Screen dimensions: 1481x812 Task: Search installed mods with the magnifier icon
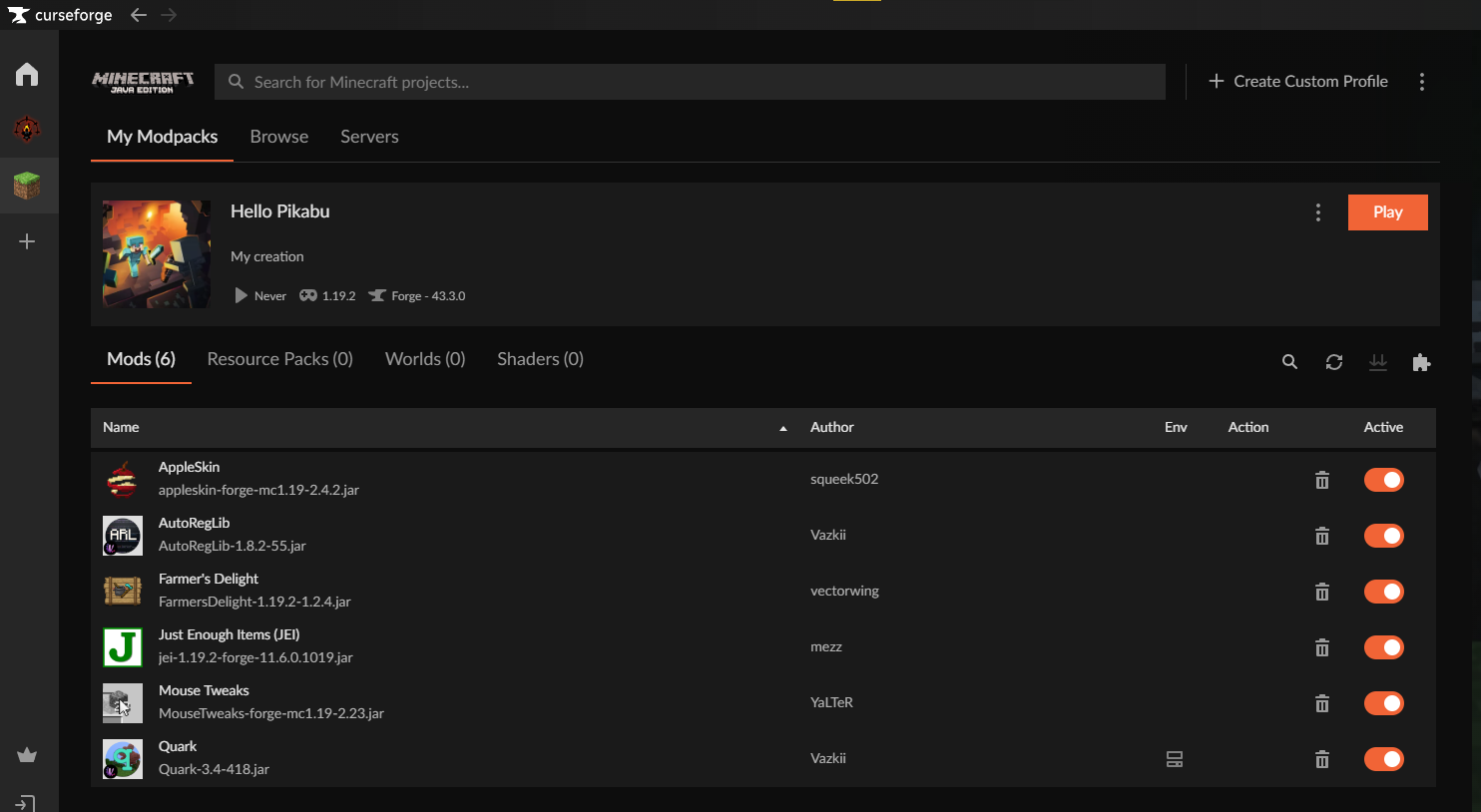tap(1289, 362)
